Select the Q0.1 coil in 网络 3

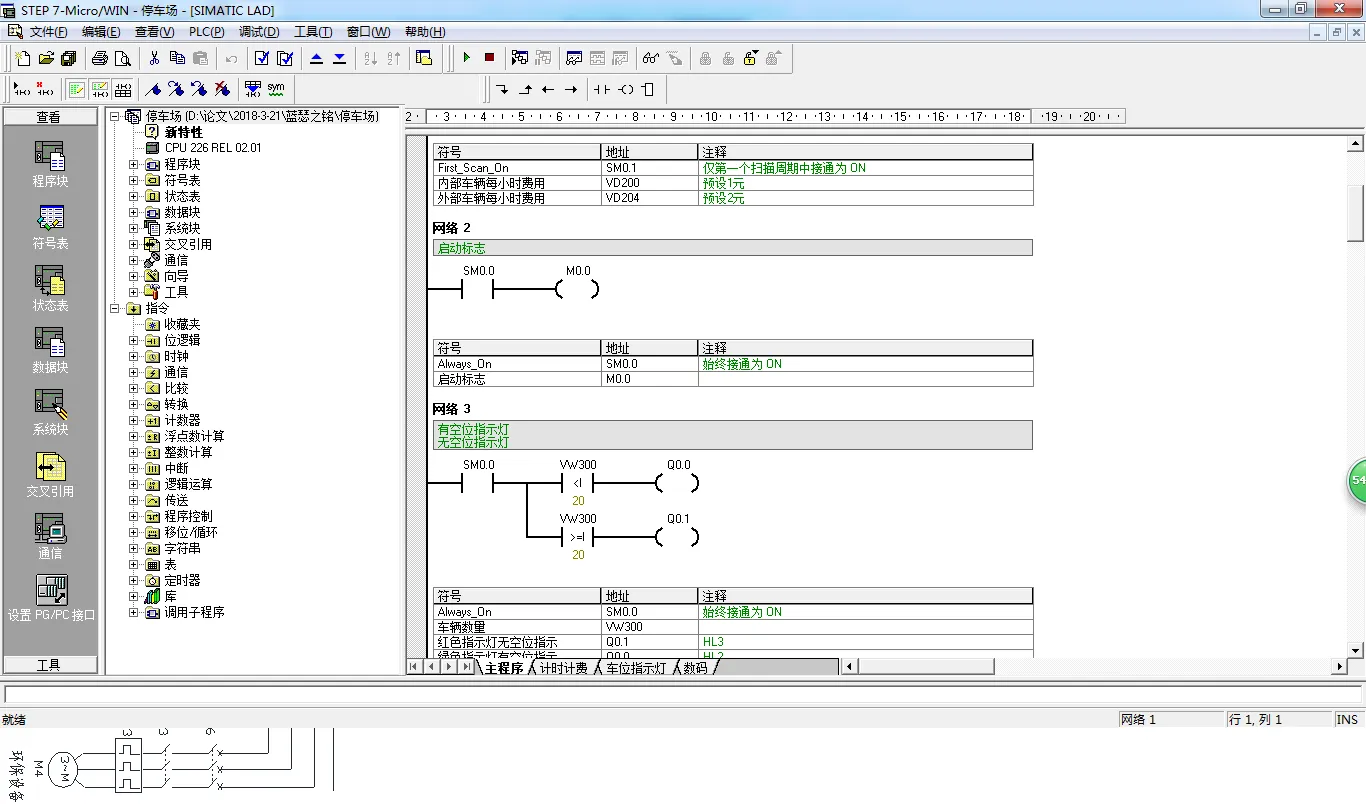click(678, 538)
